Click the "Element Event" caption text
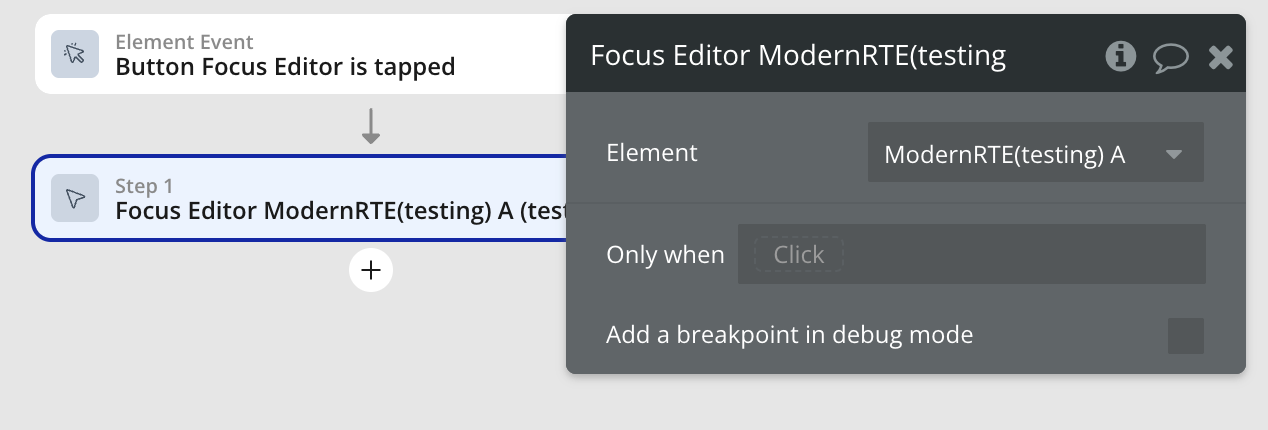The height and width of the screenshot is (430, 1268). click(x=184, y=42)
